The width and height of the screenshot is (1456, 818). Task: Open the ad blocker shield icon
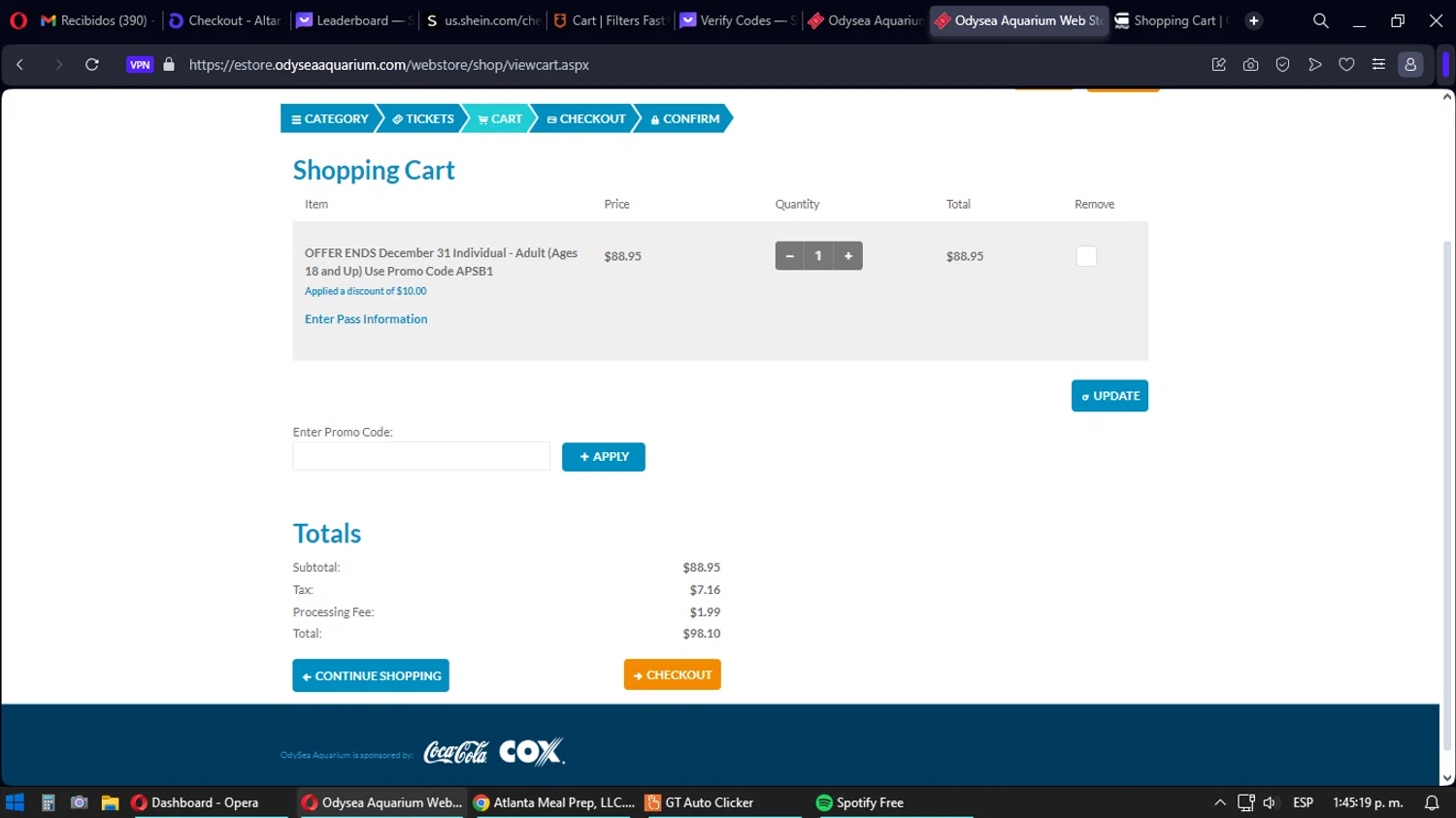pos(1282,65)
